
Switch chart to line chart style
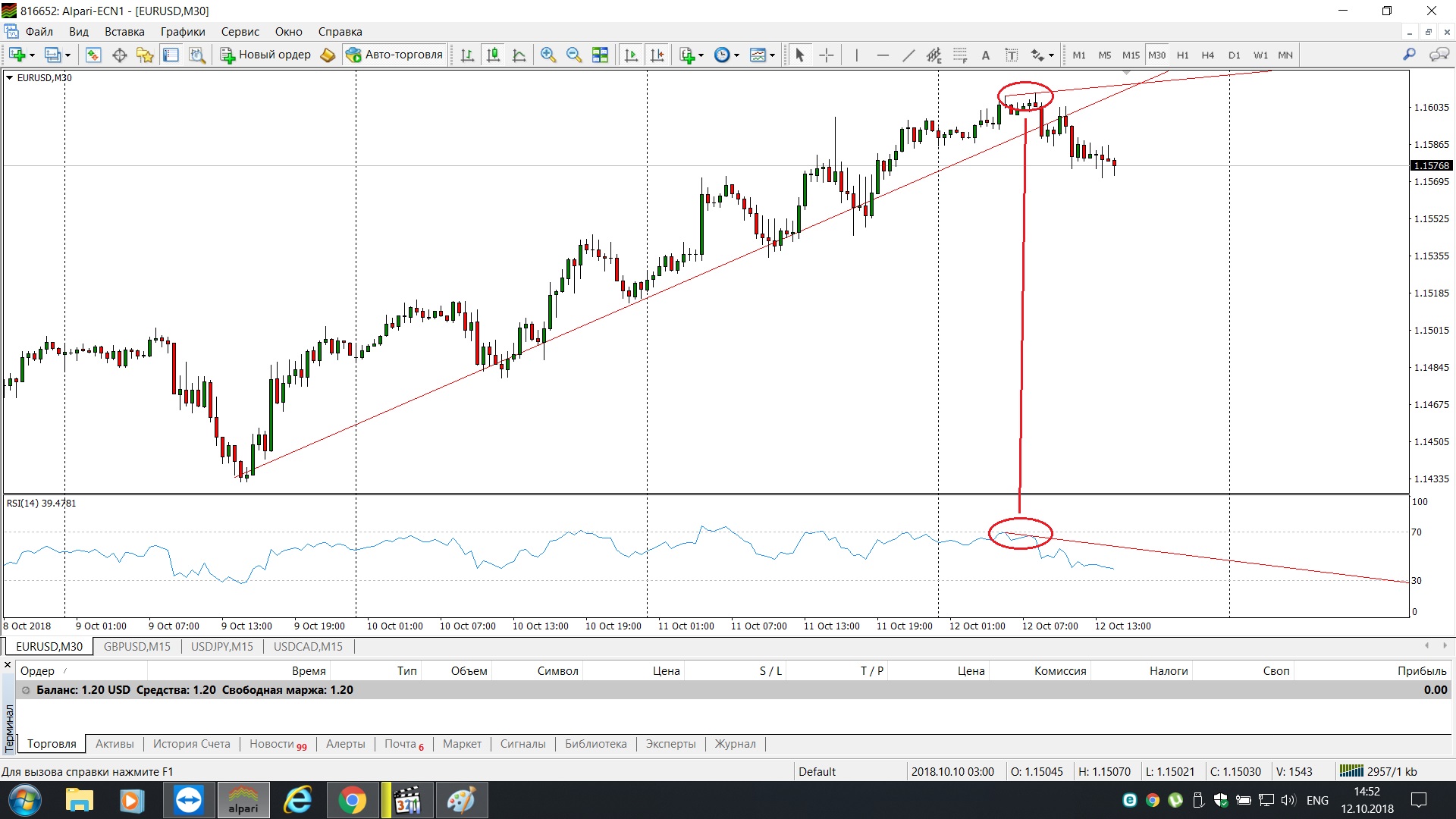(519, 55)
